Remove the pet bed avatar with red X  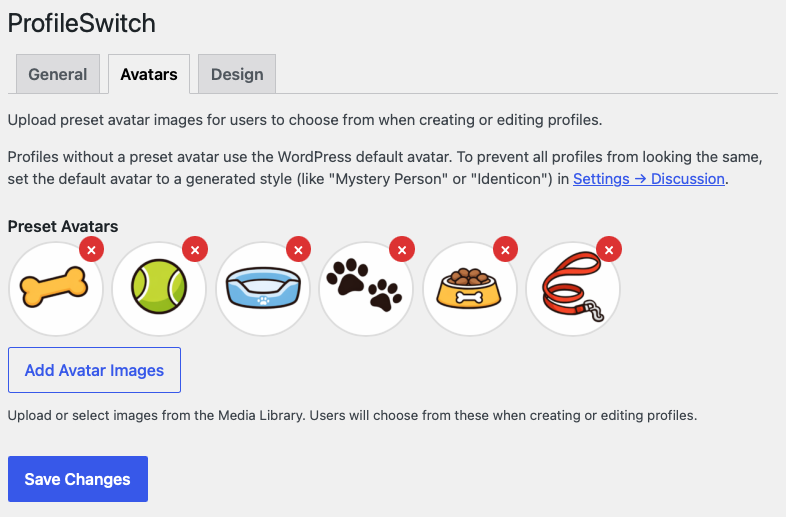coord(298,249)
